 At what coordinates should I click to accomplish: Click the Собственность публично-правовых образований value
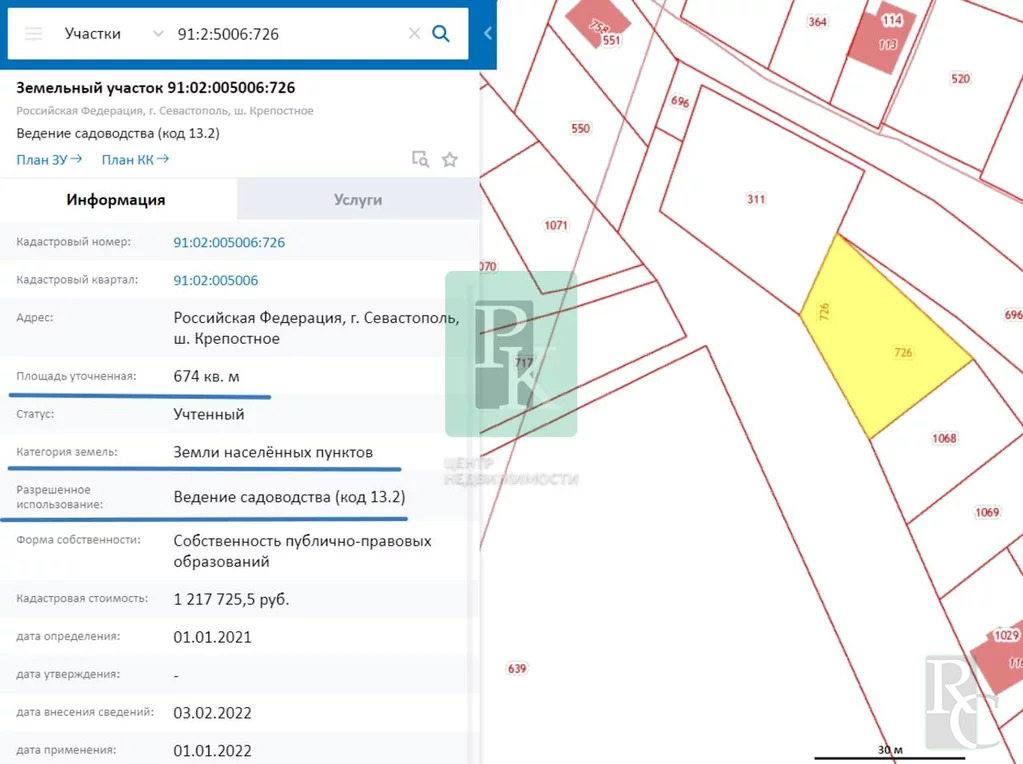tap(302, 551)
